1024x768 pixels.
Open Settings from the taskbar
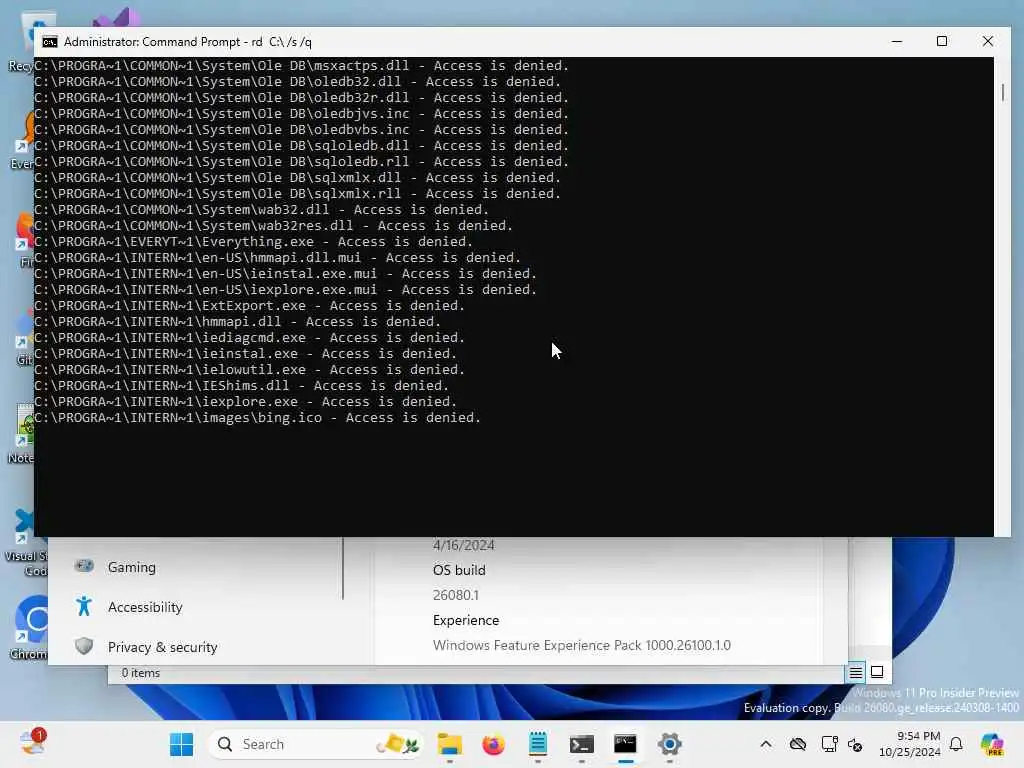pyautogui.click(x=669, y=744)
